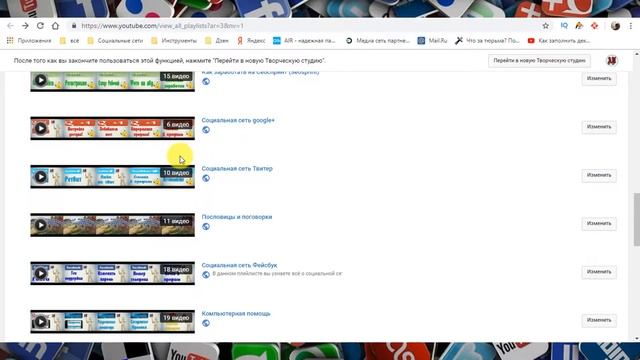This screenshot has width=640, height=360.
Task: Open the 19 видео Компьютерная помощь thumbnail
Action: pos(113,321)
